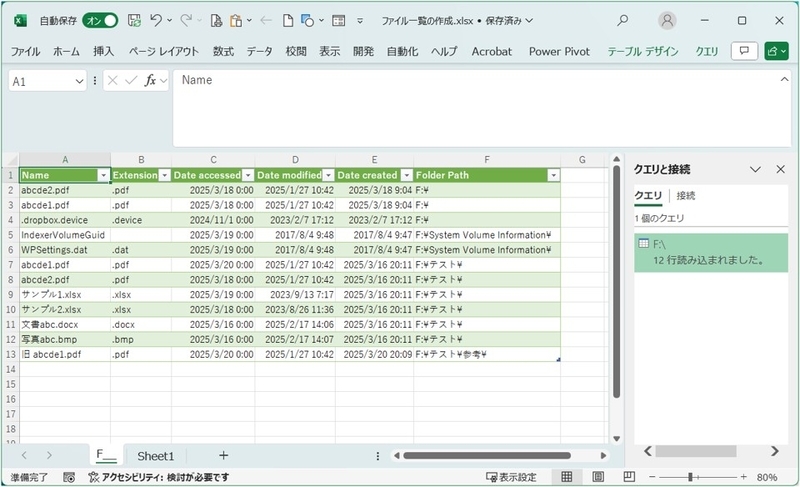This screenshot has height=487, width=800.
Task: Select cell containing .dropbox.device
Action: [65, 220]
